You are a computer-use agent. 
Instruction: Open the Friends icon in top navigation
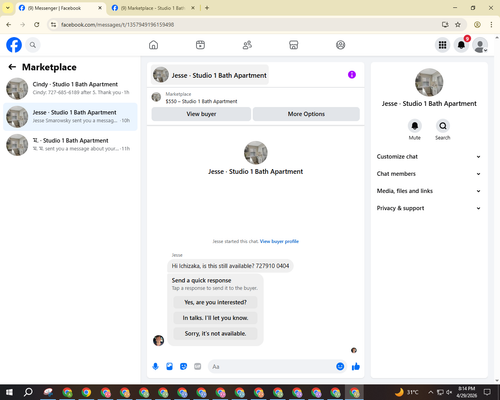tap(247, 45)
